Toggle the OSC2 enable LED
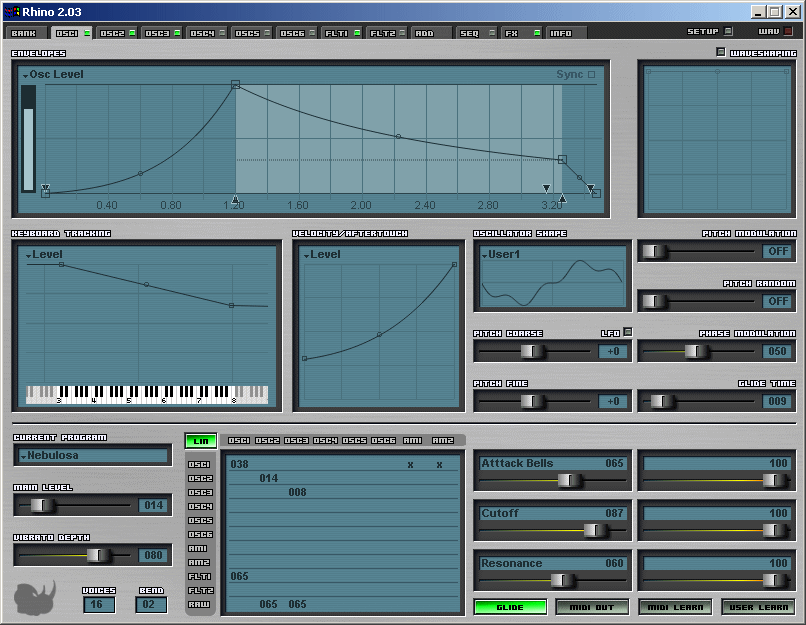The width and height of the screenshot is (806, 625). [132, 33]
